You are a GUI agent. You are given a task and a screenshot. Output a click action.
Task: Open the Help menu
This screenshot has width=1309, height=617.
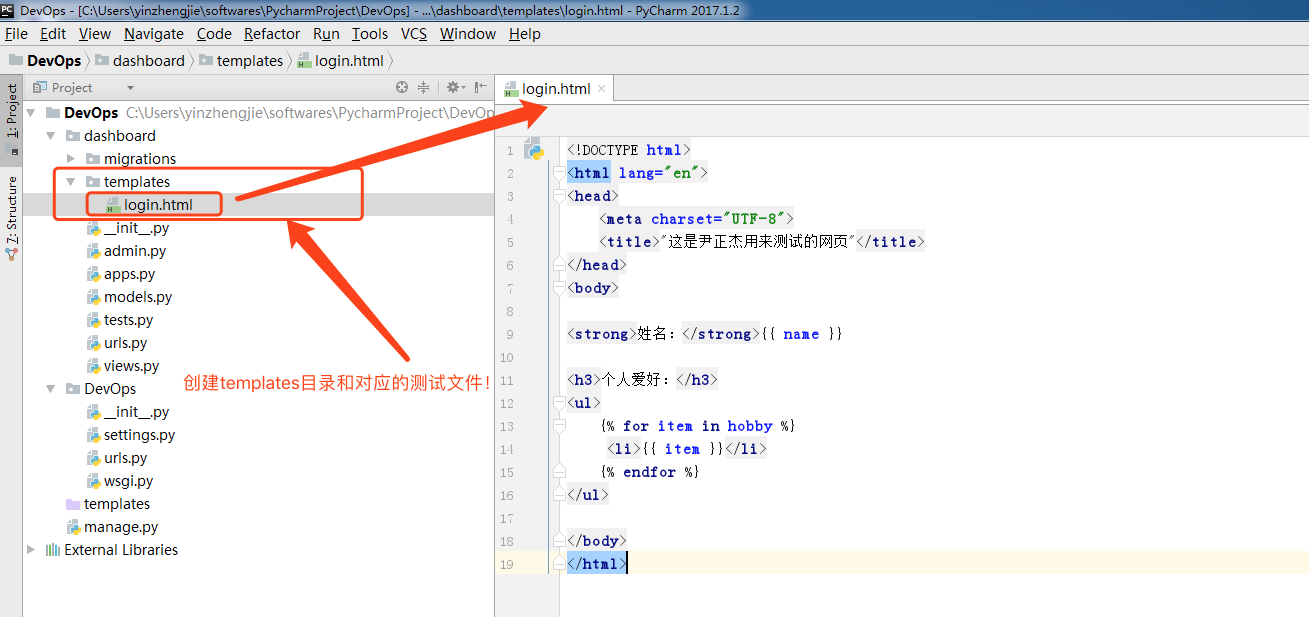pos(525,34)
